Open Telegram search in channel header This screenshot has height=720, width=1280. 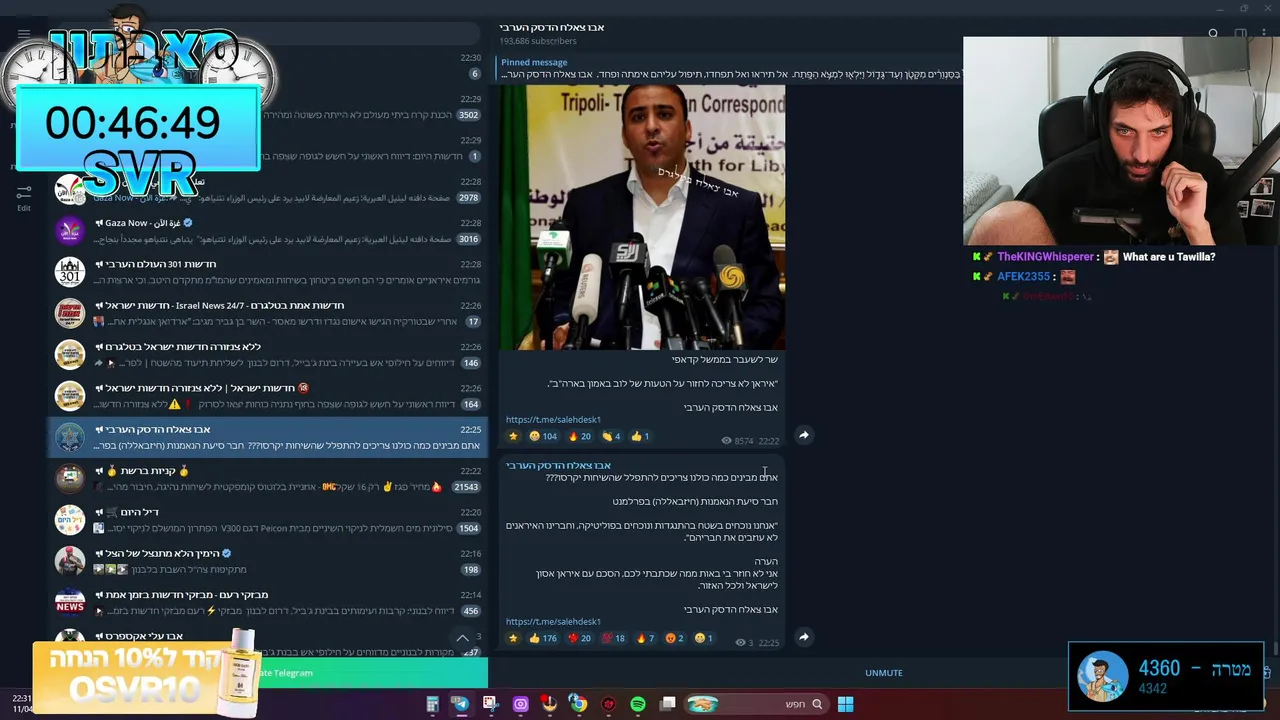[x=1213, y=34]
